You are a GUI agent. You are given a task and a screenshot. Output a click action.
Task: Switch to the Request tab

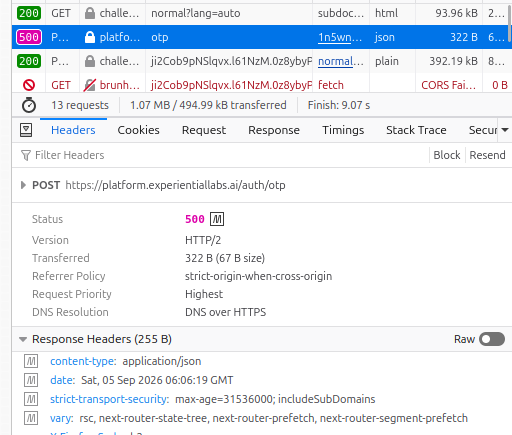pos(204,130)
